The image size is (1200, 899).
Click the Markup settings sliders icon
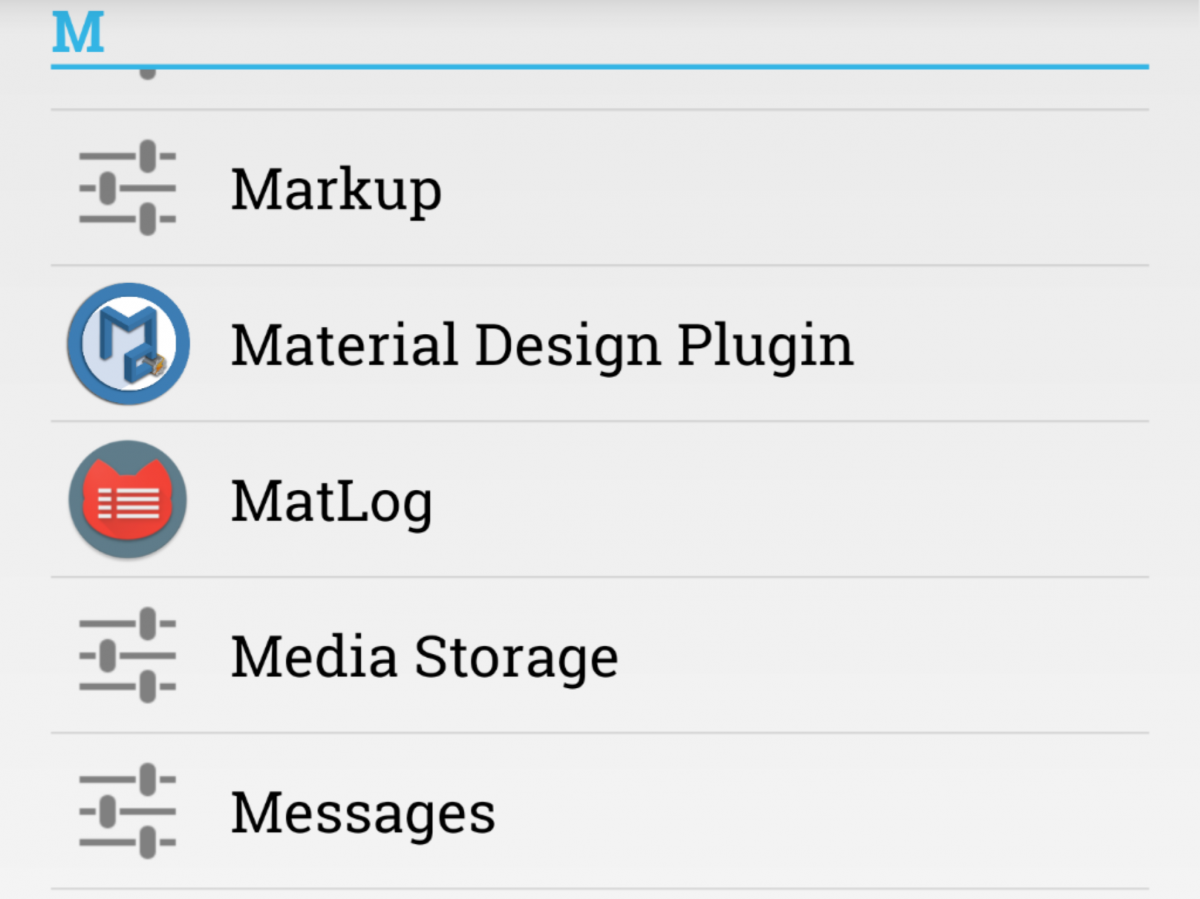coord(127,188)
